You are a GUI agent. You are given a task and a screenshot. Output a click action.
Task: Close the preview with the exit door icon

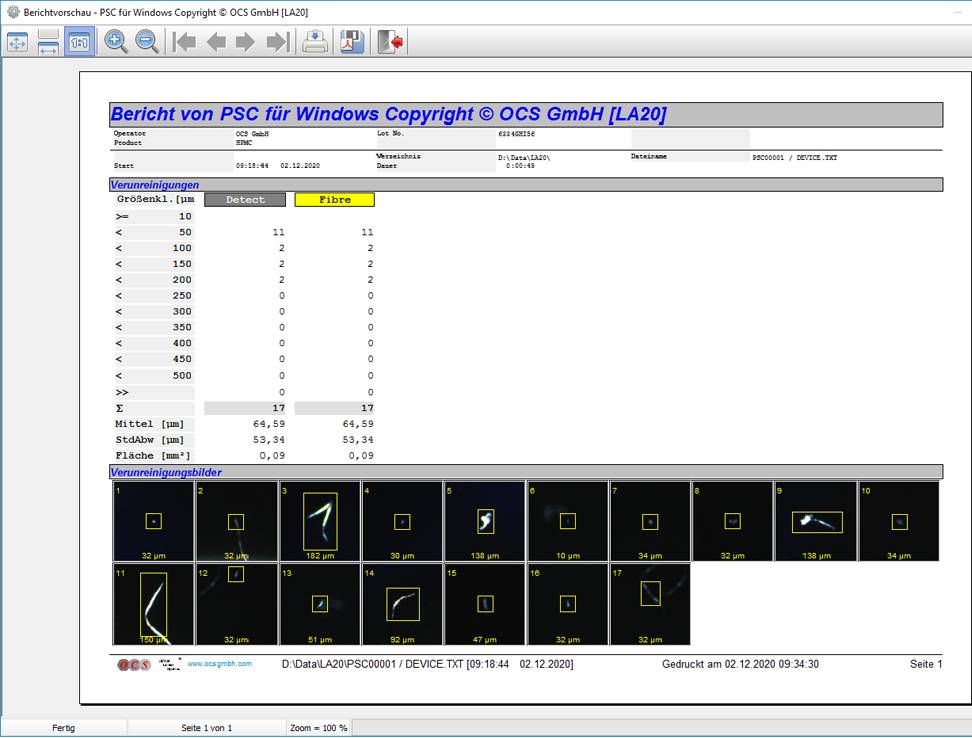pyautogui.click(x=390, y=42)
